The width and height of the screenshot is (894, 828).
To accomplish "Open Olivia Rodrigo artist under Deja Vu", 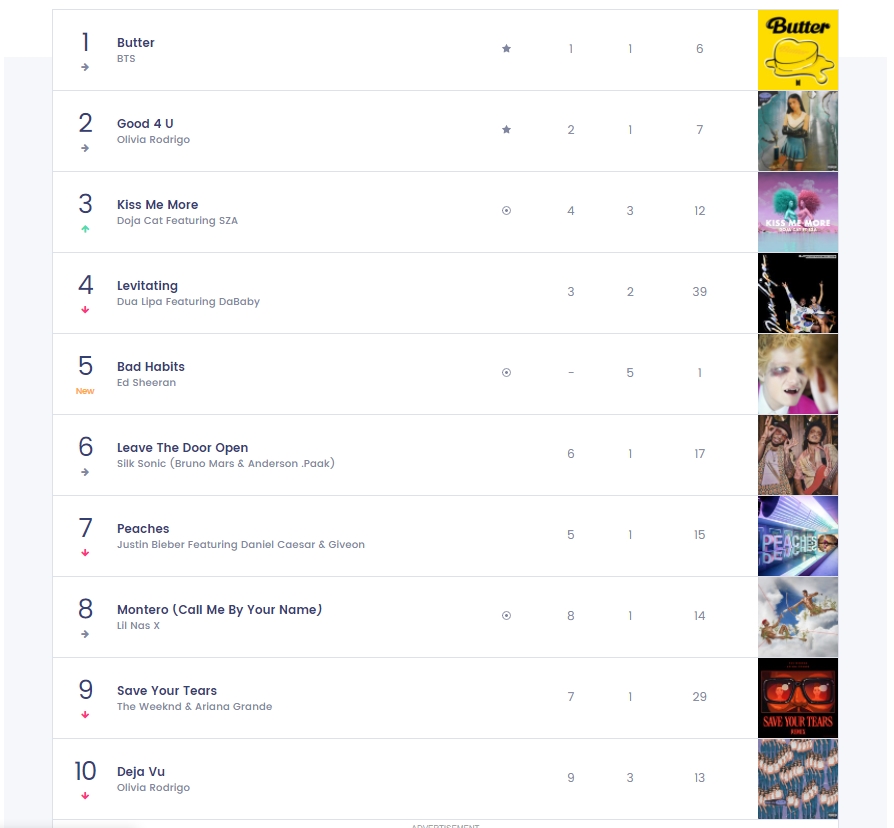I will pos(153,788).
